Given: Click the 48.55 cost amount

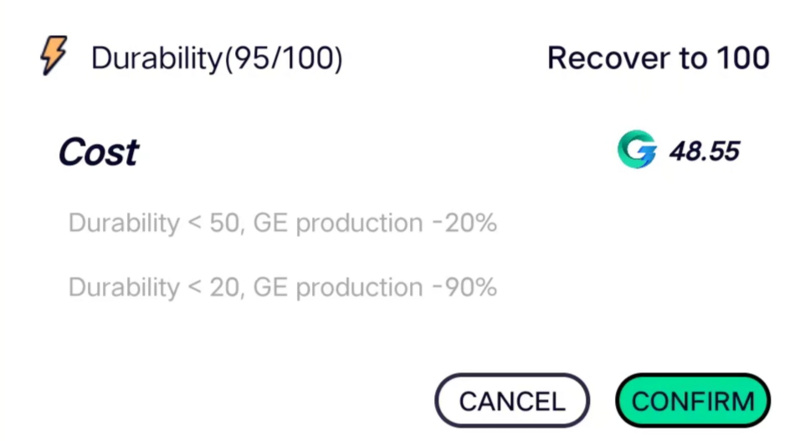Looking at the screenshot, I should (705, 151).
